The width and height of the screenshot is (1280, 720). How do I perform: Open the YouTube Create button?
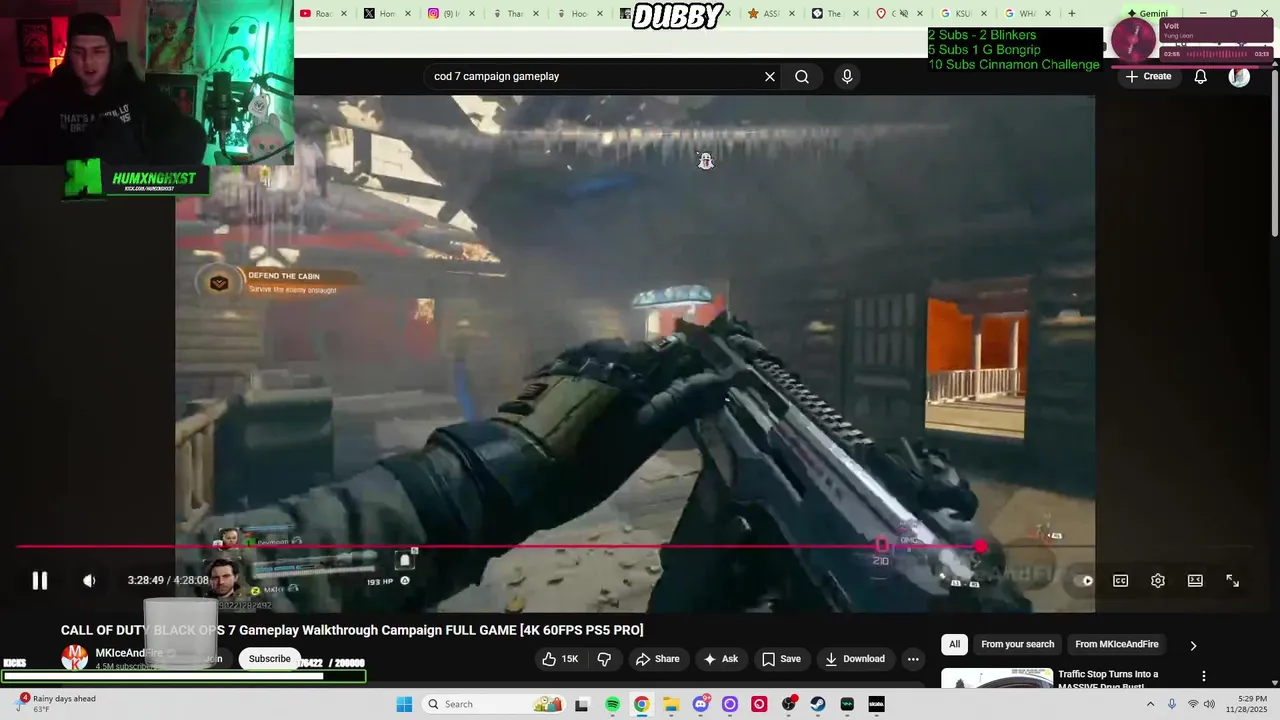(1148, 77)
